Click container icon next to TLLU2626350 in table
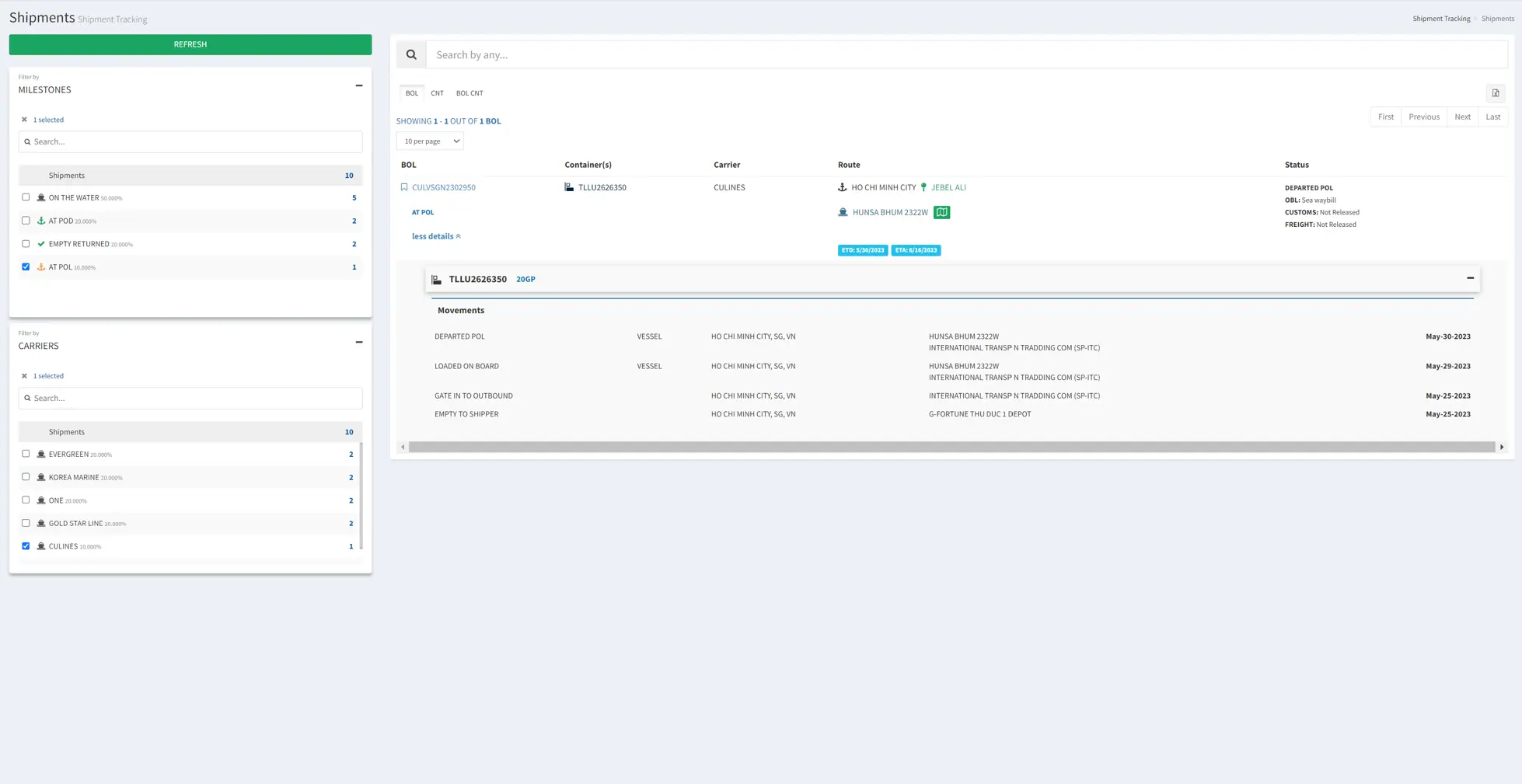This screenshot has height=784, width=1522. pyautogui.click(x=569, y=187)
